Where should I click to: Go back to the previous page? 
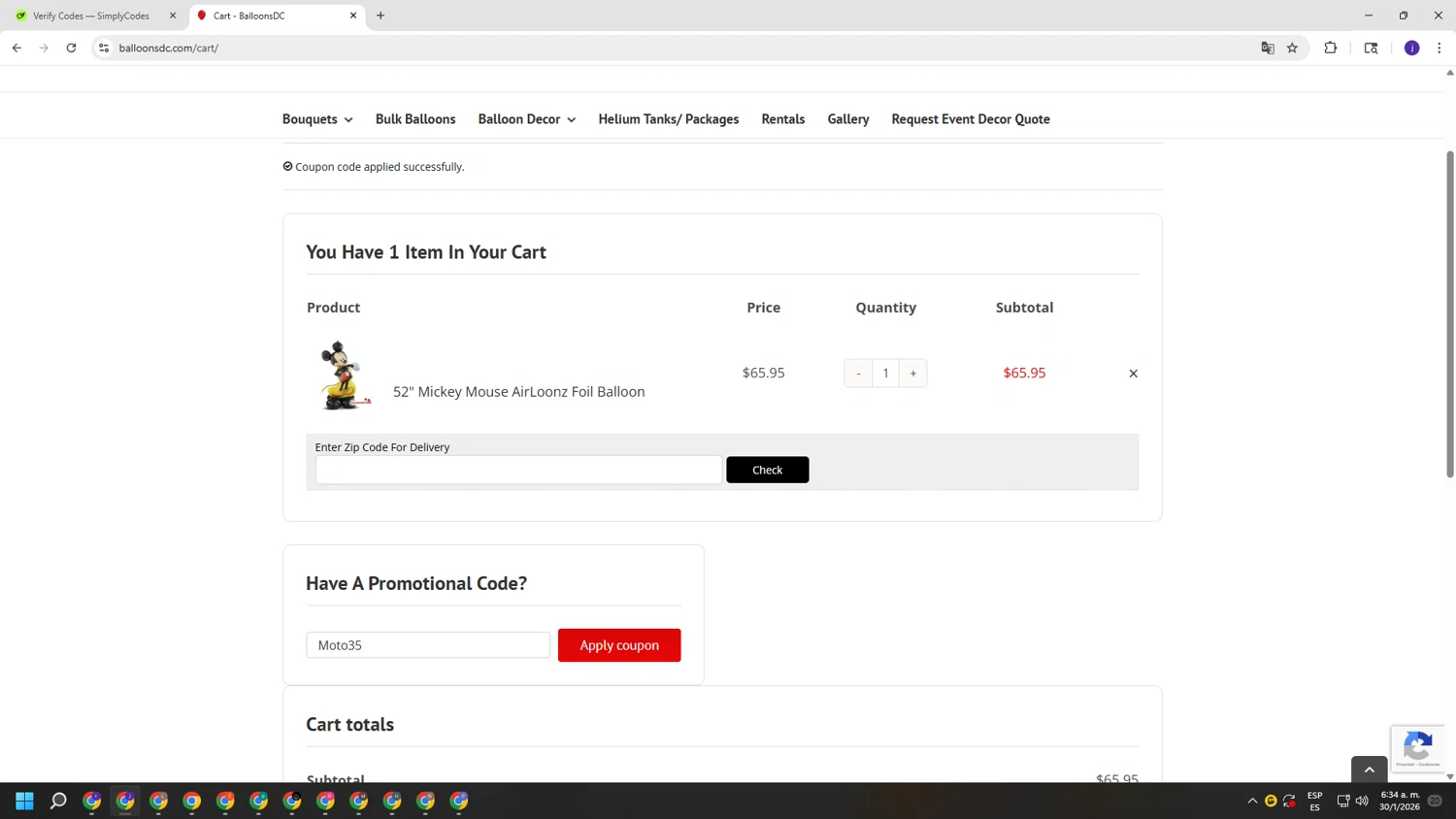tap(17, 48)
